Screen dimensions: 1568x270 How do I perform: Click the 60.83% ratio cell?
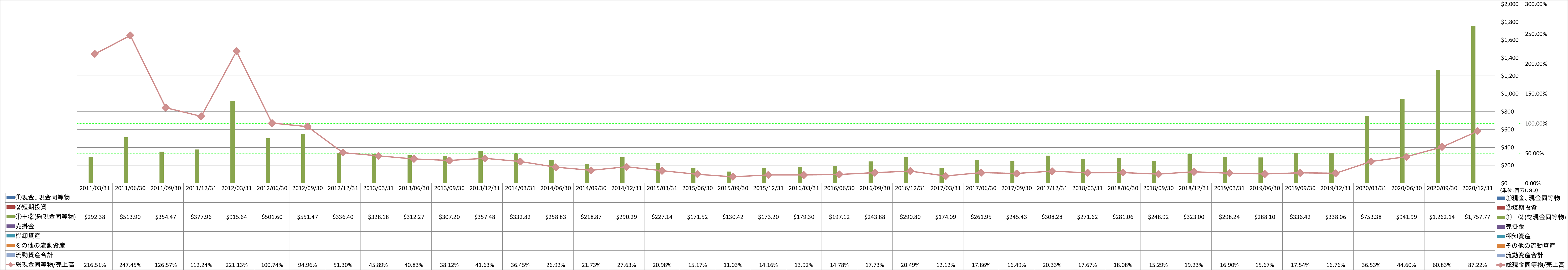coord(1442,265)
